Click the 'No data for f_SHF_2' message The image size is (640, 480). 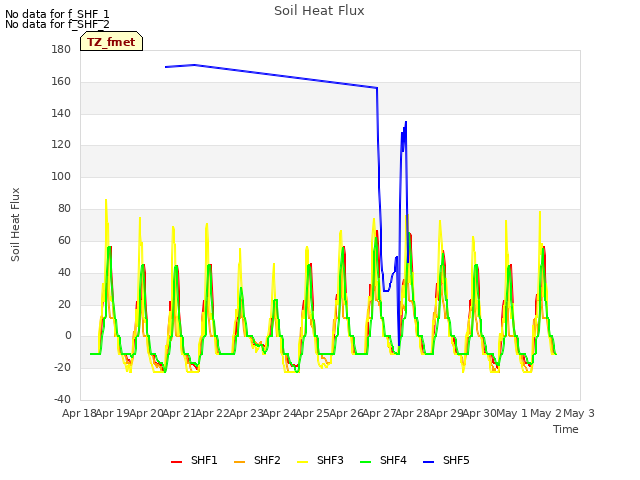click(x=57, y=24)
